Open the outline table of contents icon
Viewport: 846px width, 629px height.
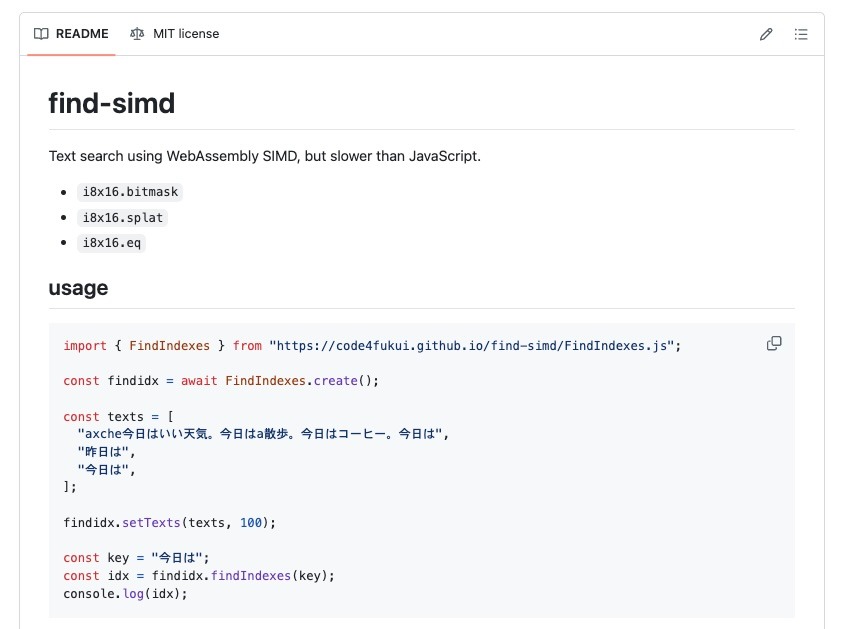tap(801, 34)
